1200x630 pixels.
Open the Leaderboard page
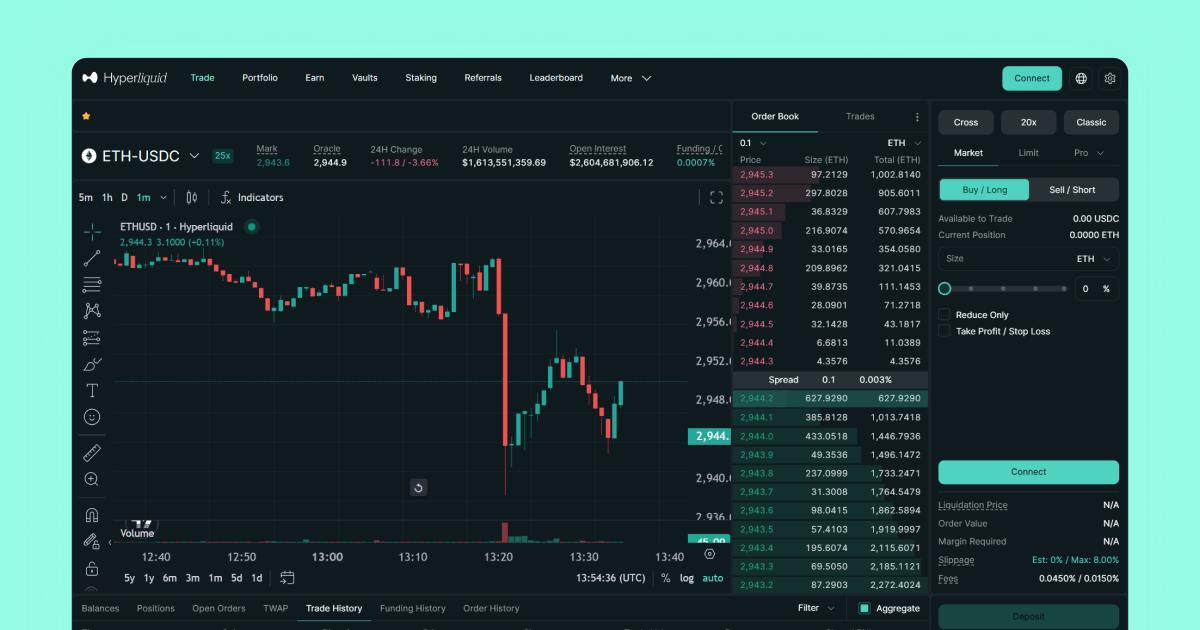coord(556,78)
